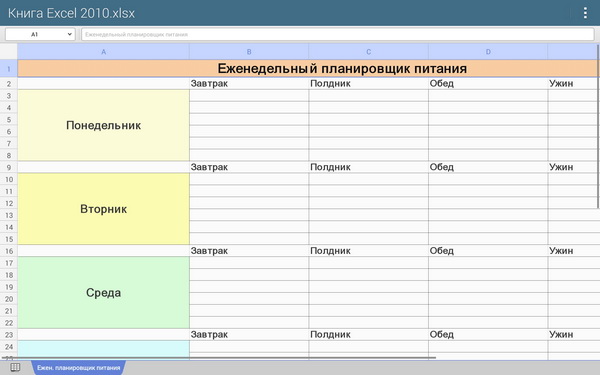
Task: Click the vertical scrollbar on right edge
Action: pyautogui.click(x=598, y=126)
